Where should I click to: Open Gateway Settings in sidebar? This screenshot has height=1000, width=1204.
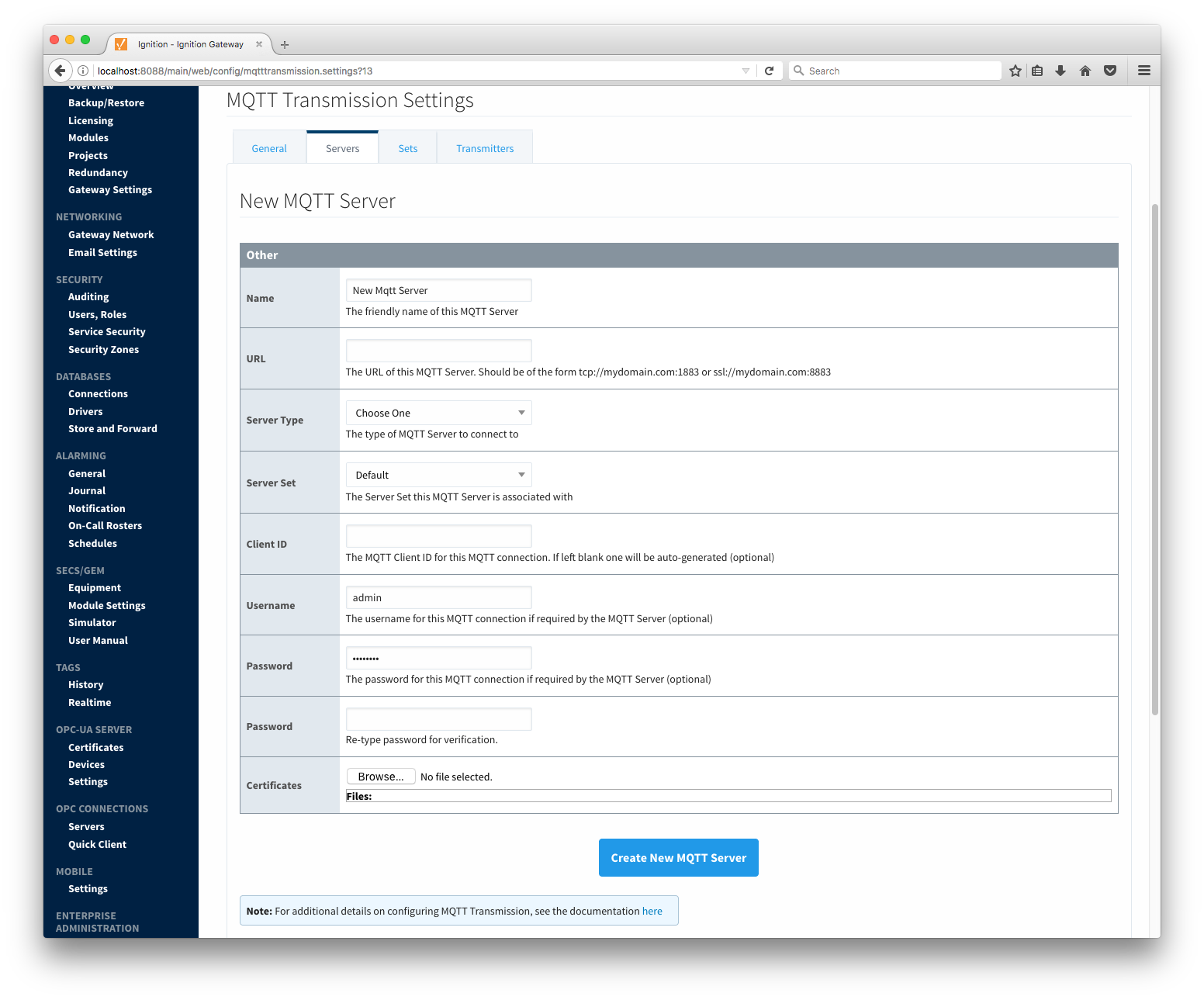click(110, 189)
